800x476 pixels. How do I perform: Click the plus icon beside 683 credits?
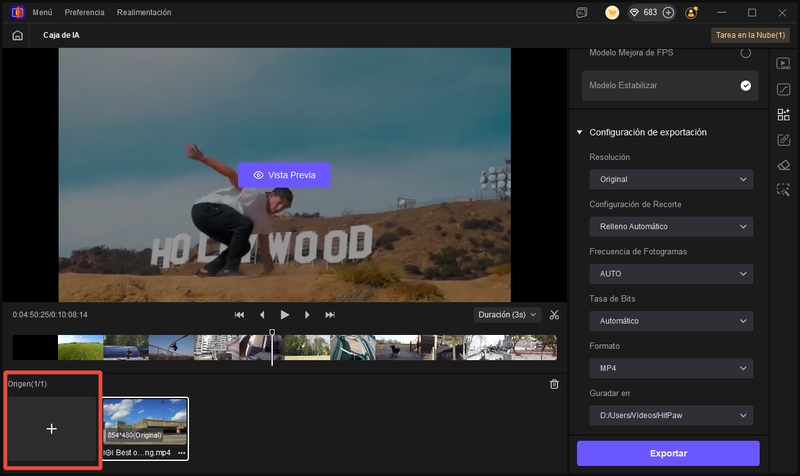pos(668,12)
